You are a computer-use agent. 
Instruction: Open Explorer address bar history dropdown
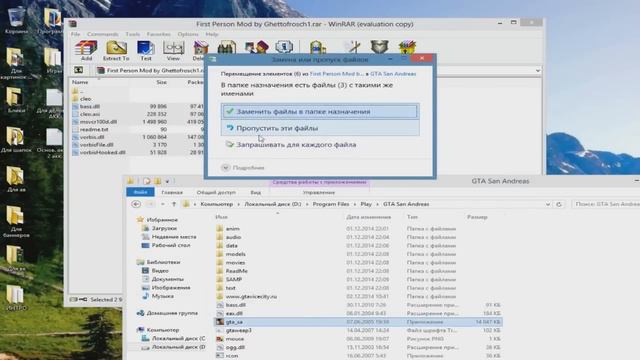coord(548,204)
